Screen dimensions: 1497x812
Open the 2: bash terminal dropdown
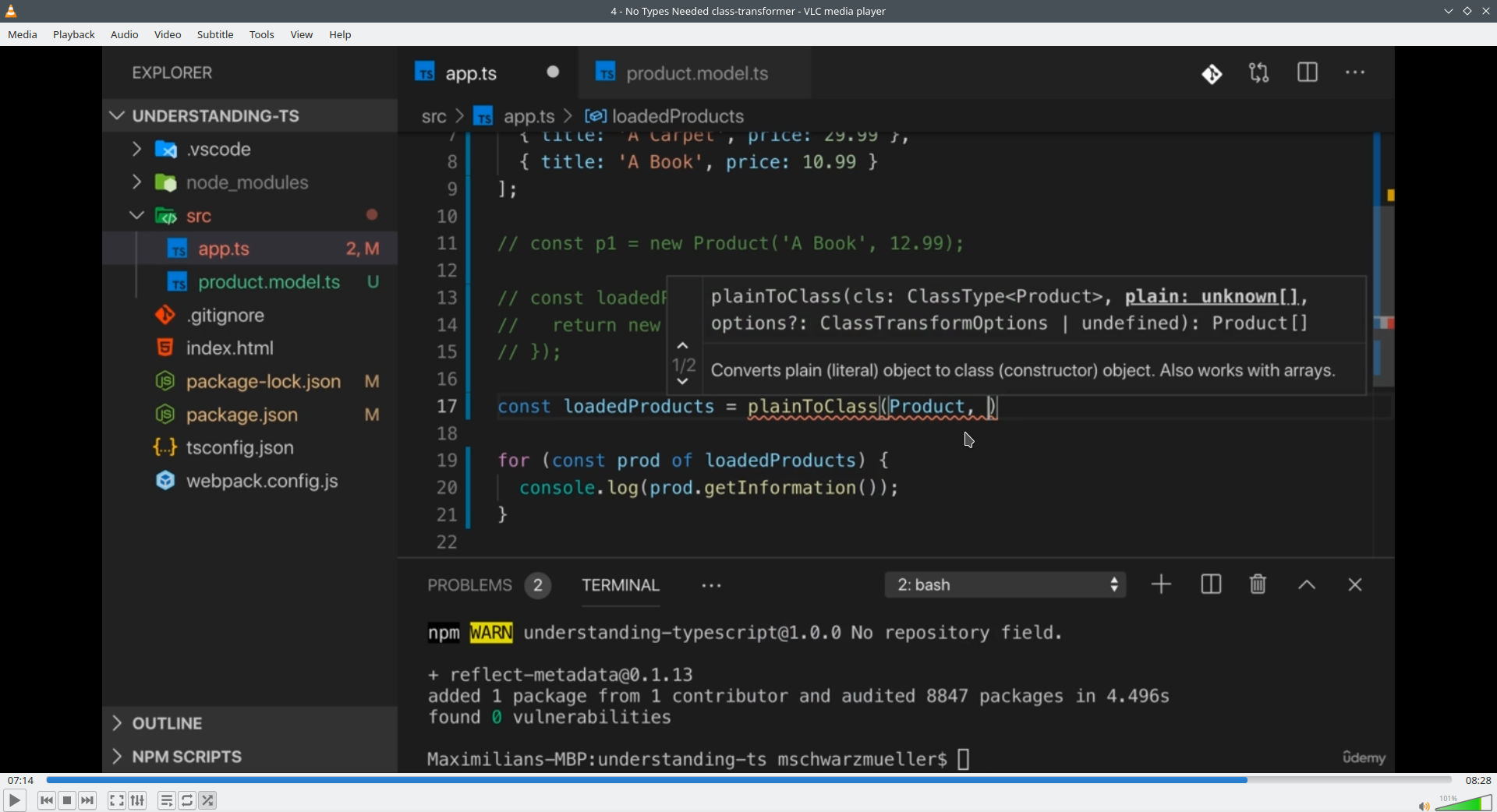pyautogui.click(x=1005, y=585)
